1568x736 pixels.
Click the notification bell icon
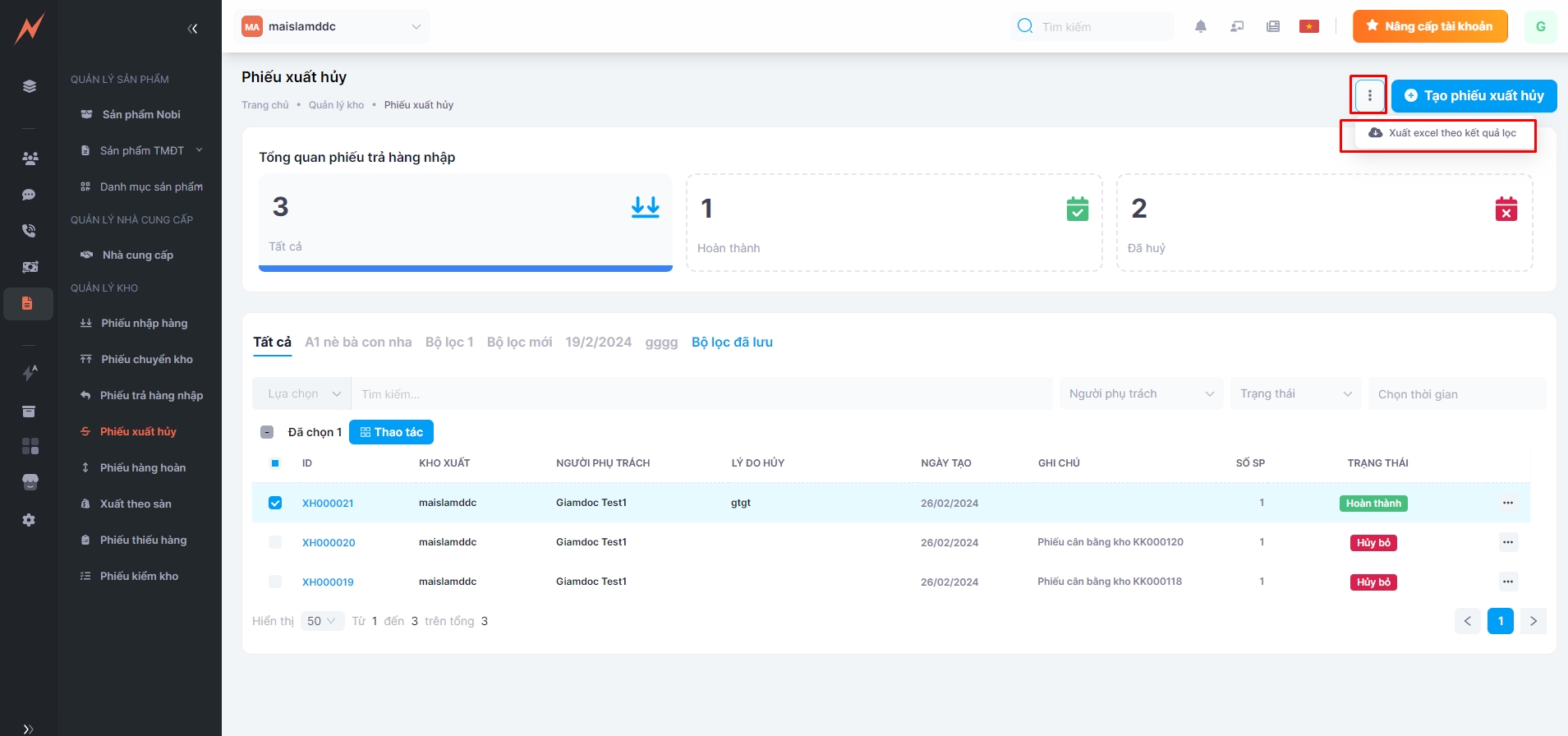[1200, 26]
